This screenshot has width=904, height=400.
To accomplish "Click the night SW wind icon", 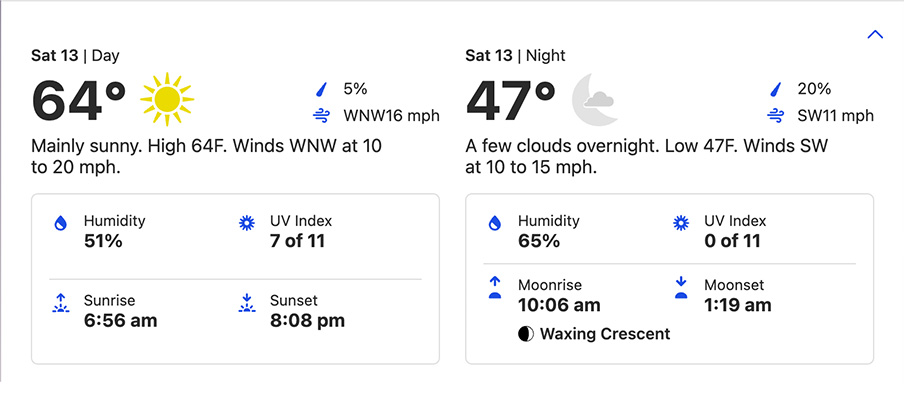I will coord(775,115).
